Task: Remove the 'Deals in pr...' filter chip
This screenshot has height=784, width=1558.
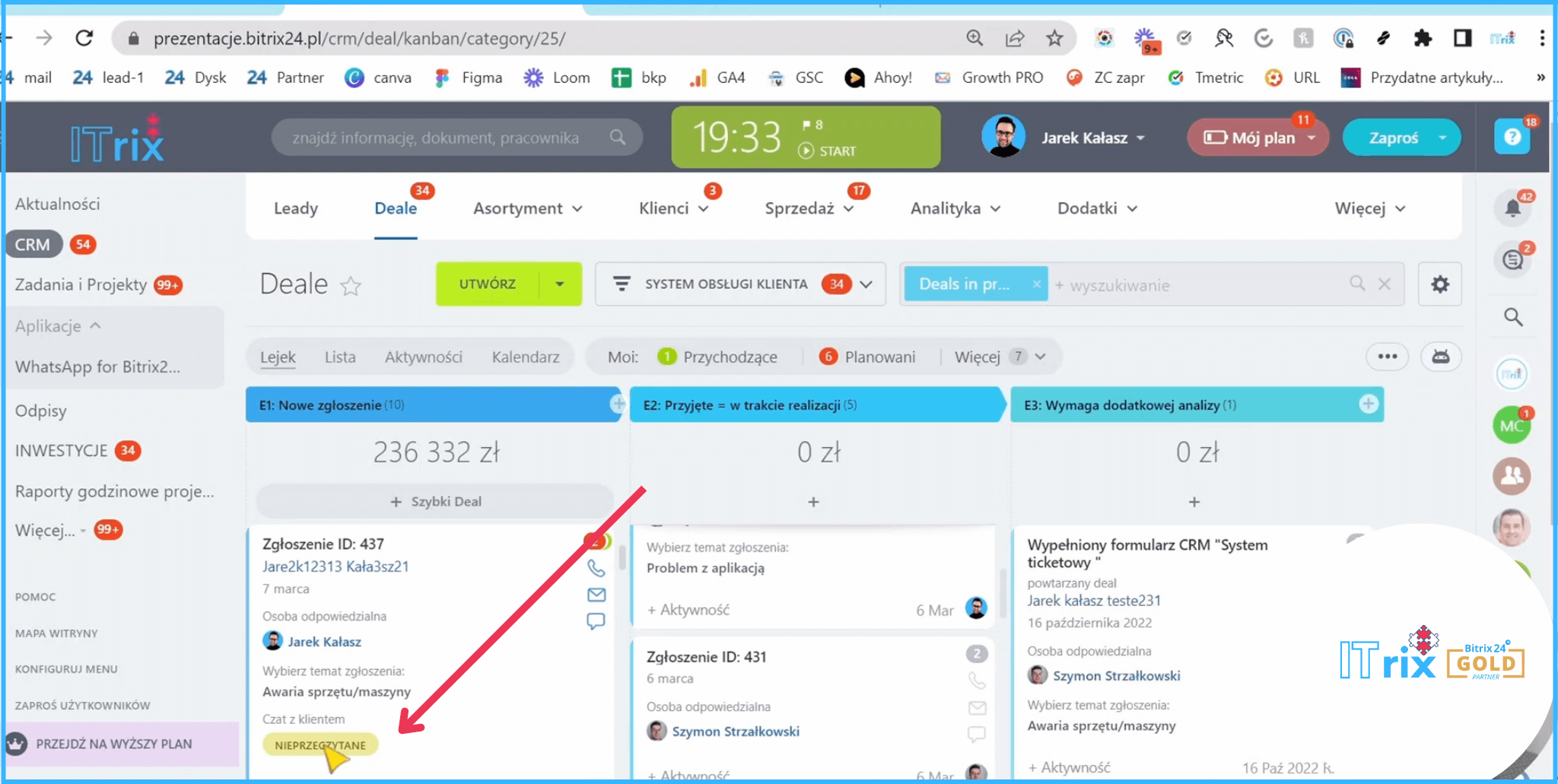Action: (1035, 284)
